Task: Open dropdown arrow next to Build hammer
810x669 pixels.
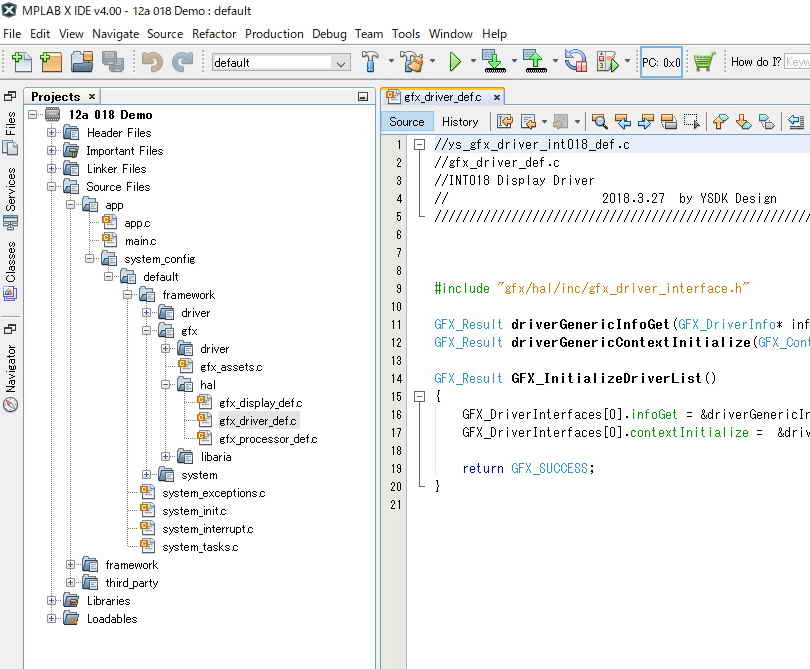Action: [391, 61]
